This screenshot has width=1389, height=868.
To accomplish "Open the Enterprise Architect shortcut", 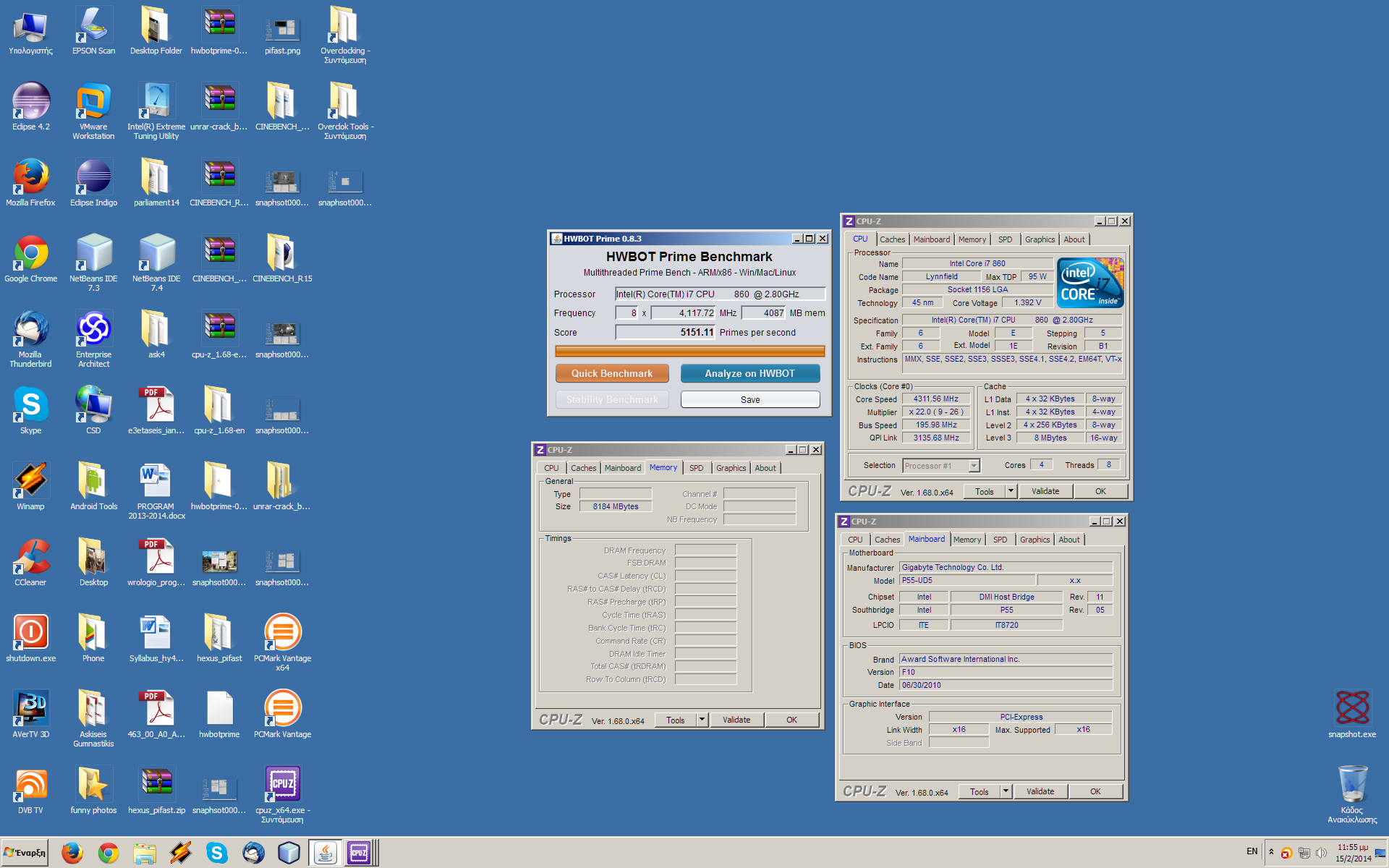I will 93,339.
